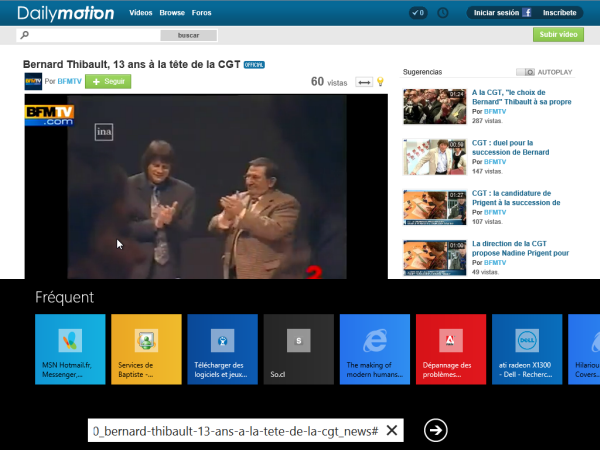Open 'CGT : duel pour la succession' title link
Image resolution: width=600 pixels, height=450 pixels.
click(x=510, y=148)
